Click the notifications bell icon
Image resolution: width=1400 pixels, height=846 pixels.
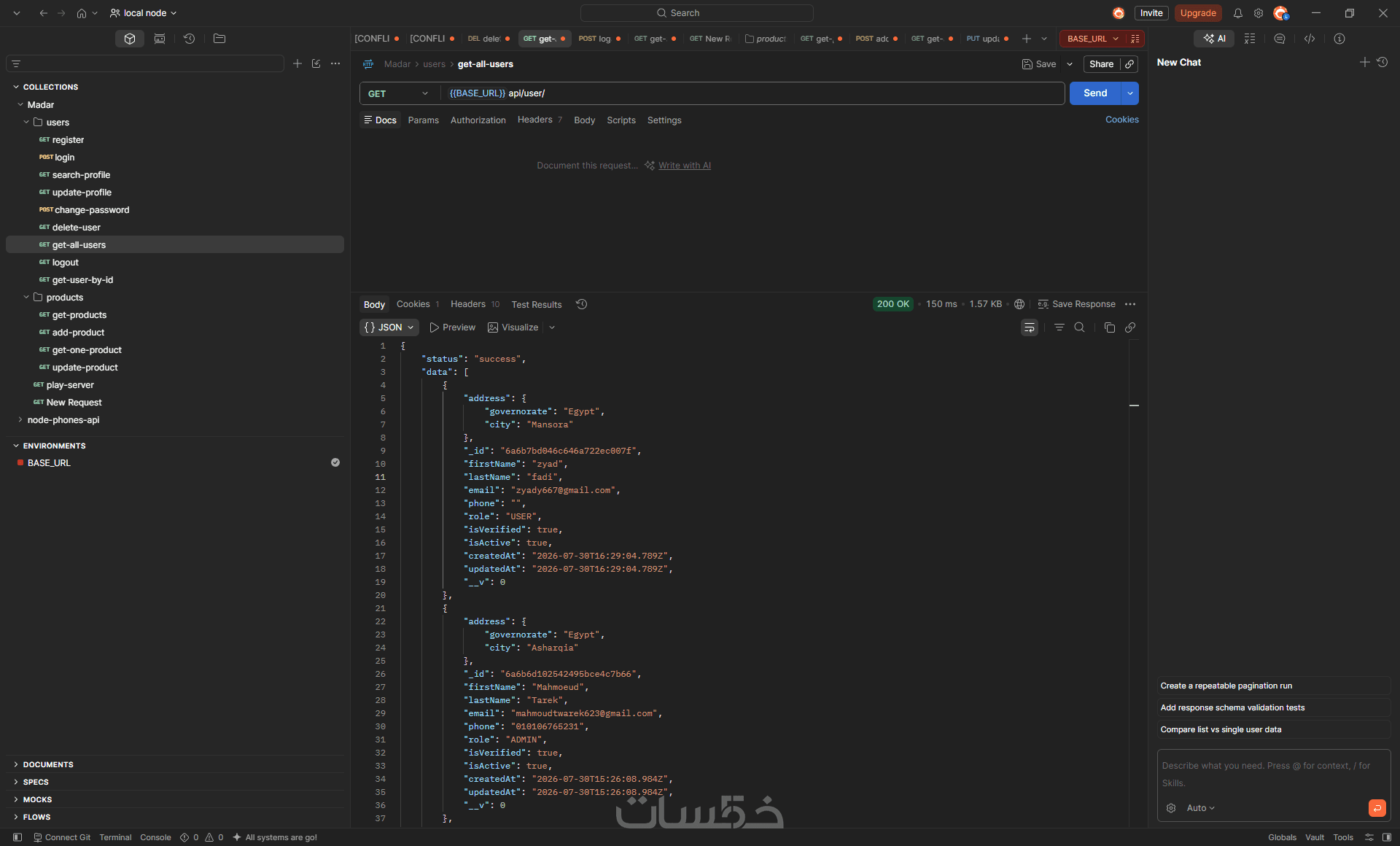tap(1238, 13)
